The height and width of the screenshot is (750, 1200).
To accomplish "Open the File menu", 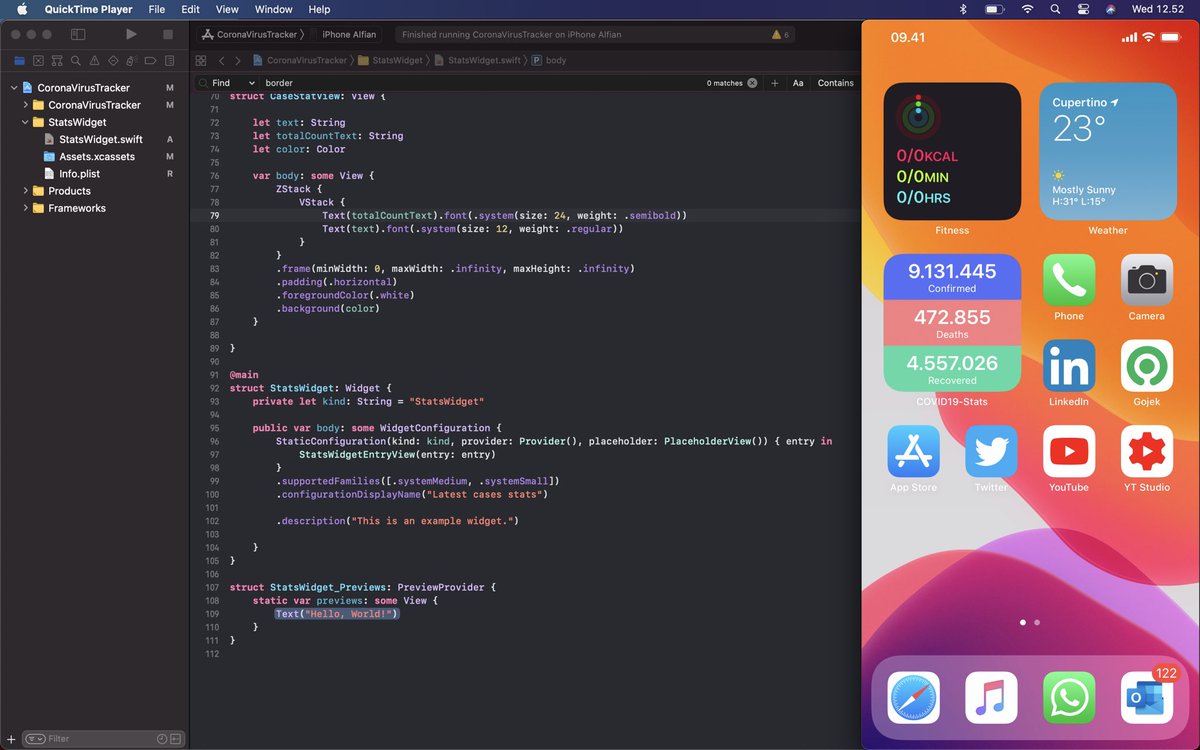I will [x=157, y=9].
